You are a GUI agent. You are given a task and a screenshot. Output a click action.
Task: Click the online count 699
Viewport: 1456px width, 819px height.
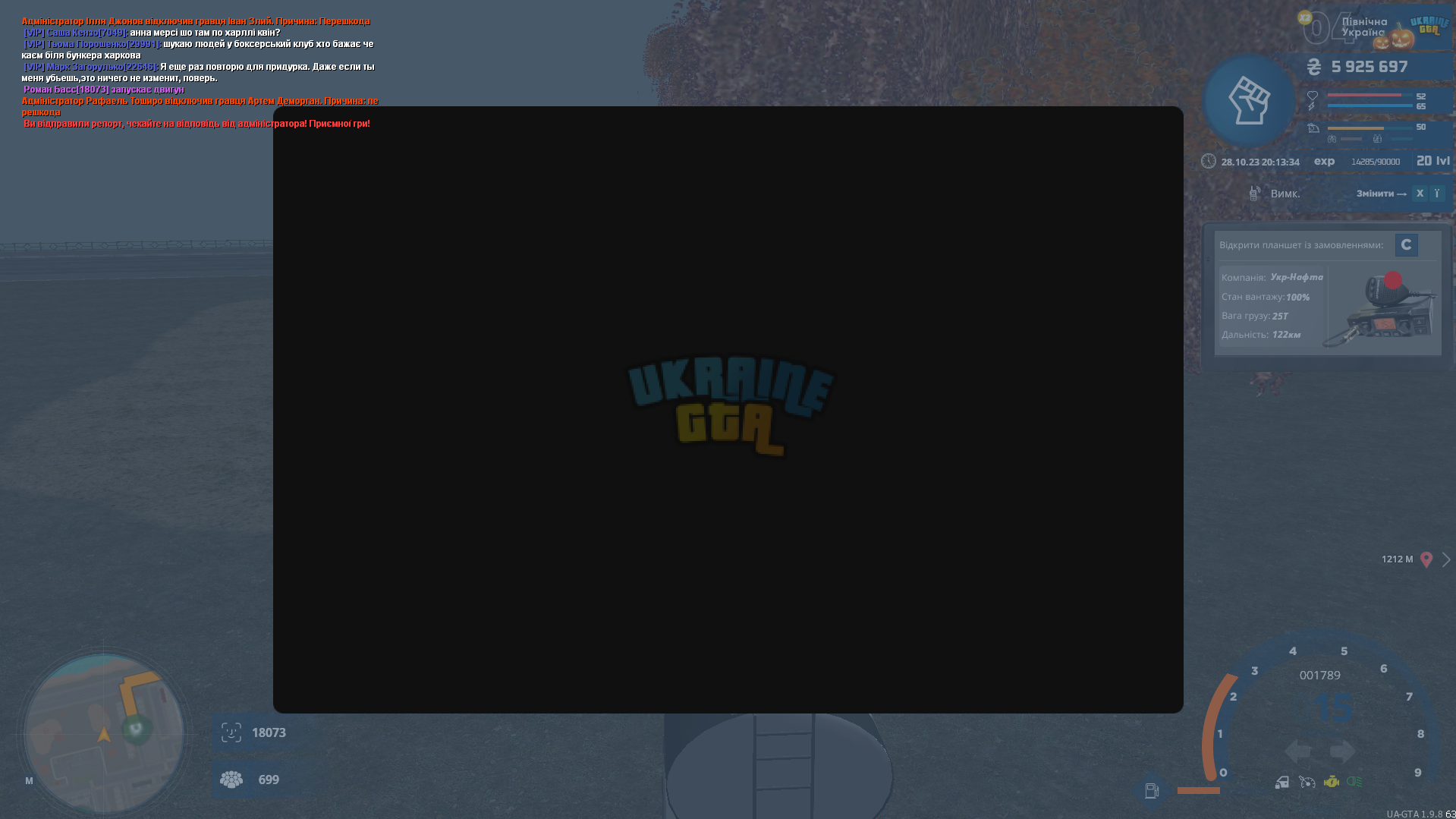tap(269, 780)
